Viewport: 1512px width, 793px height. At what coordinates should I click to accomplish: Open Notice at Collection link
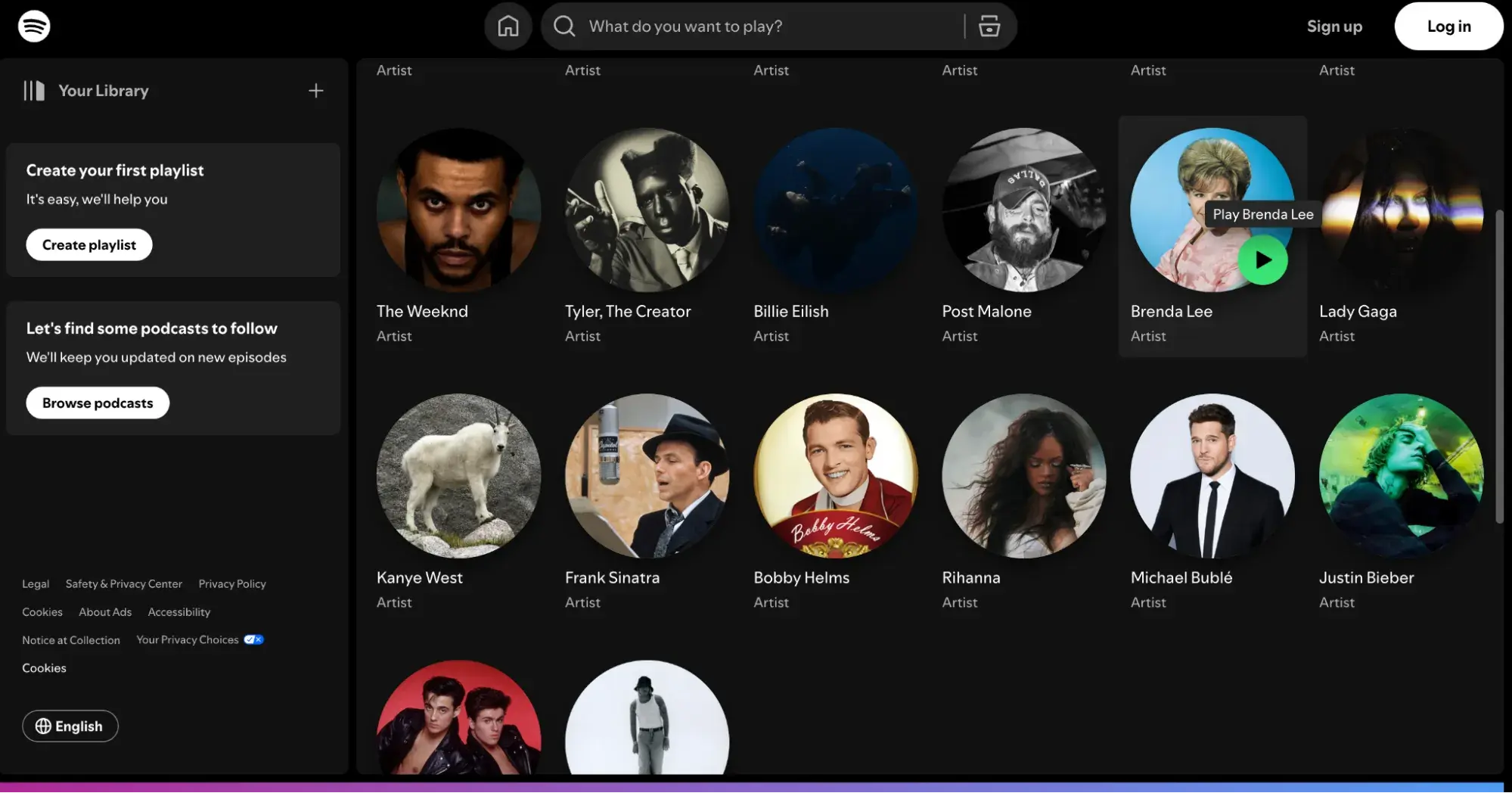[x=71, y=640]
